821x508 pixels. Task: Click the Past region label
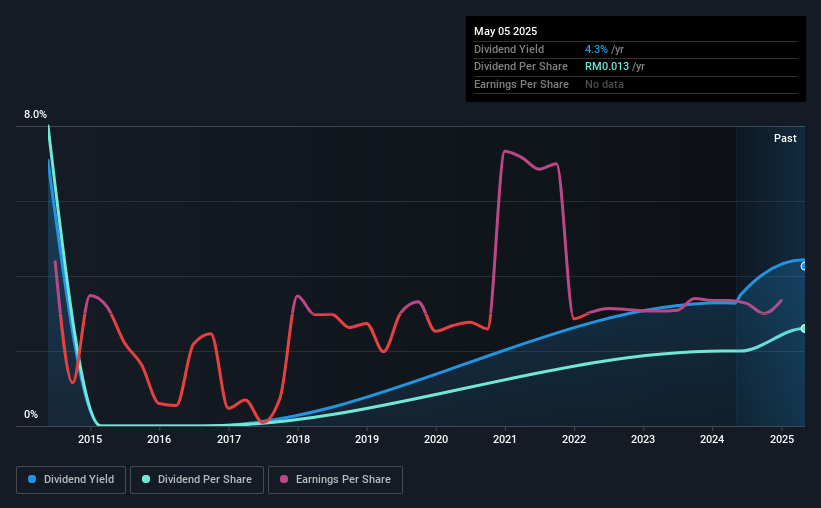785,138
